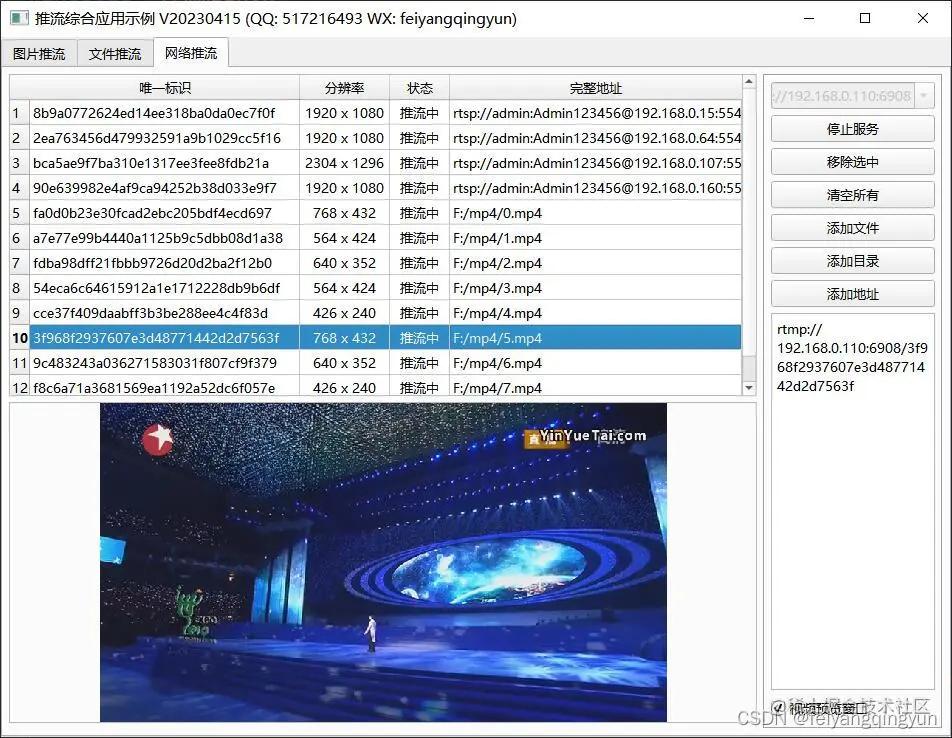Select the 网络推流 tab

click(191, 52)
